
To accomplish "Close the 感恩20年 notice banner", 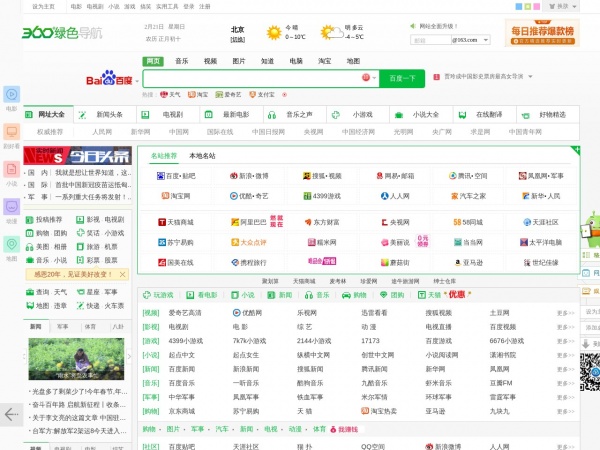I will [x=122, y=274].
